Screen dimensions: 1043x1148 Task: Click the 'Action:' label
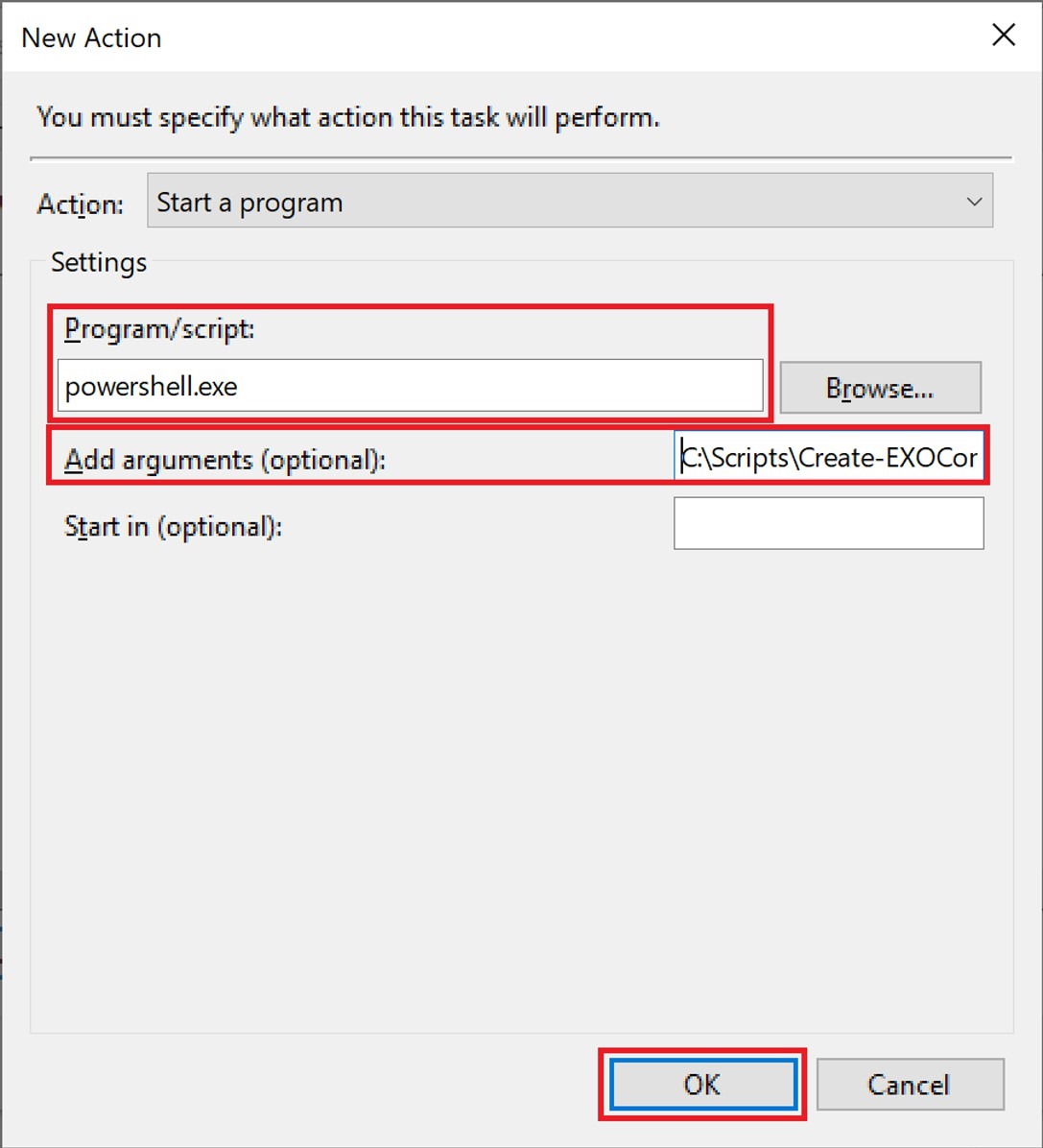click(x=81, y=204)
